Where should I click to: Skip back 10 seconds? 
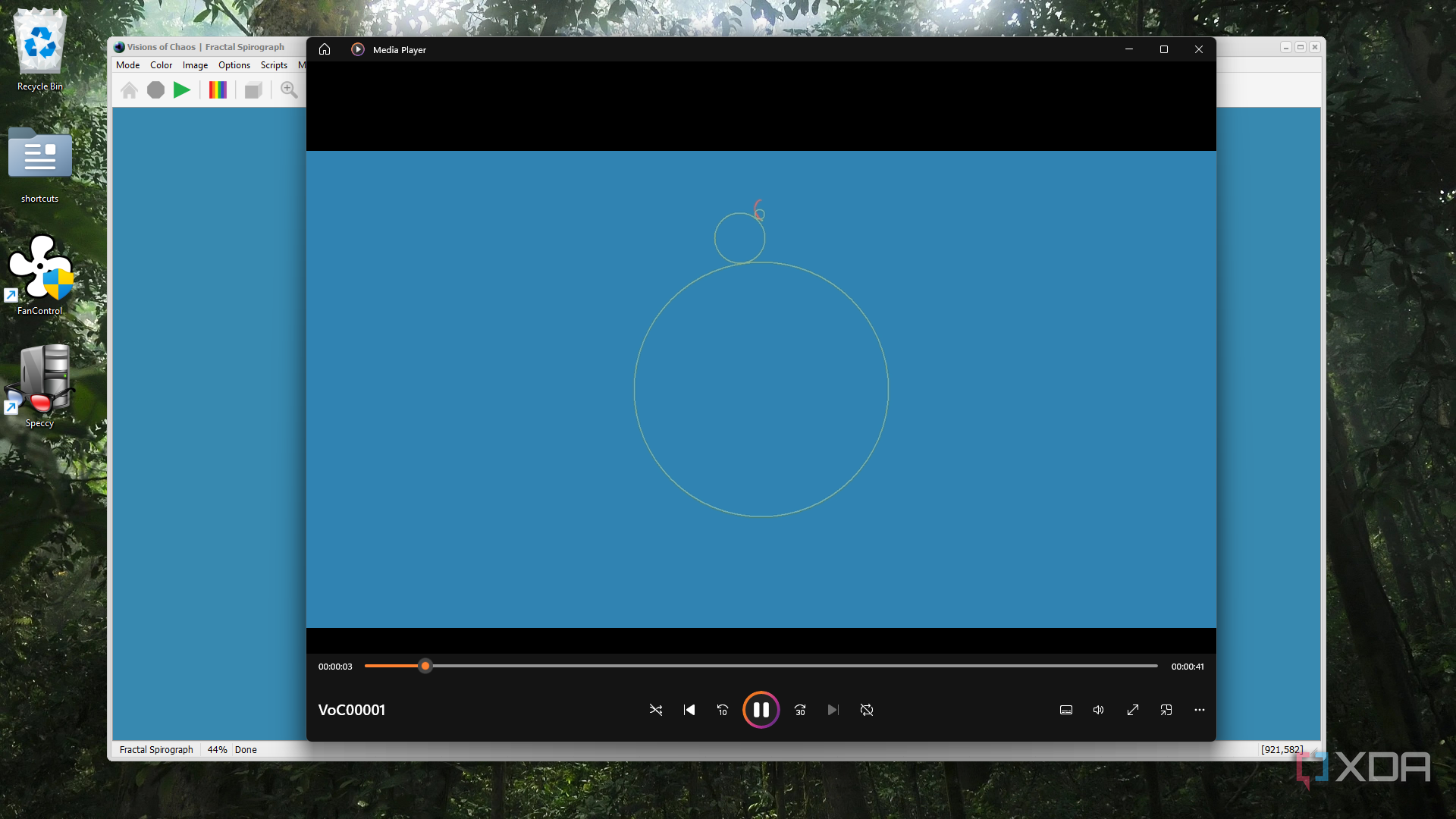pyautogui.click(x=723, y=710)
